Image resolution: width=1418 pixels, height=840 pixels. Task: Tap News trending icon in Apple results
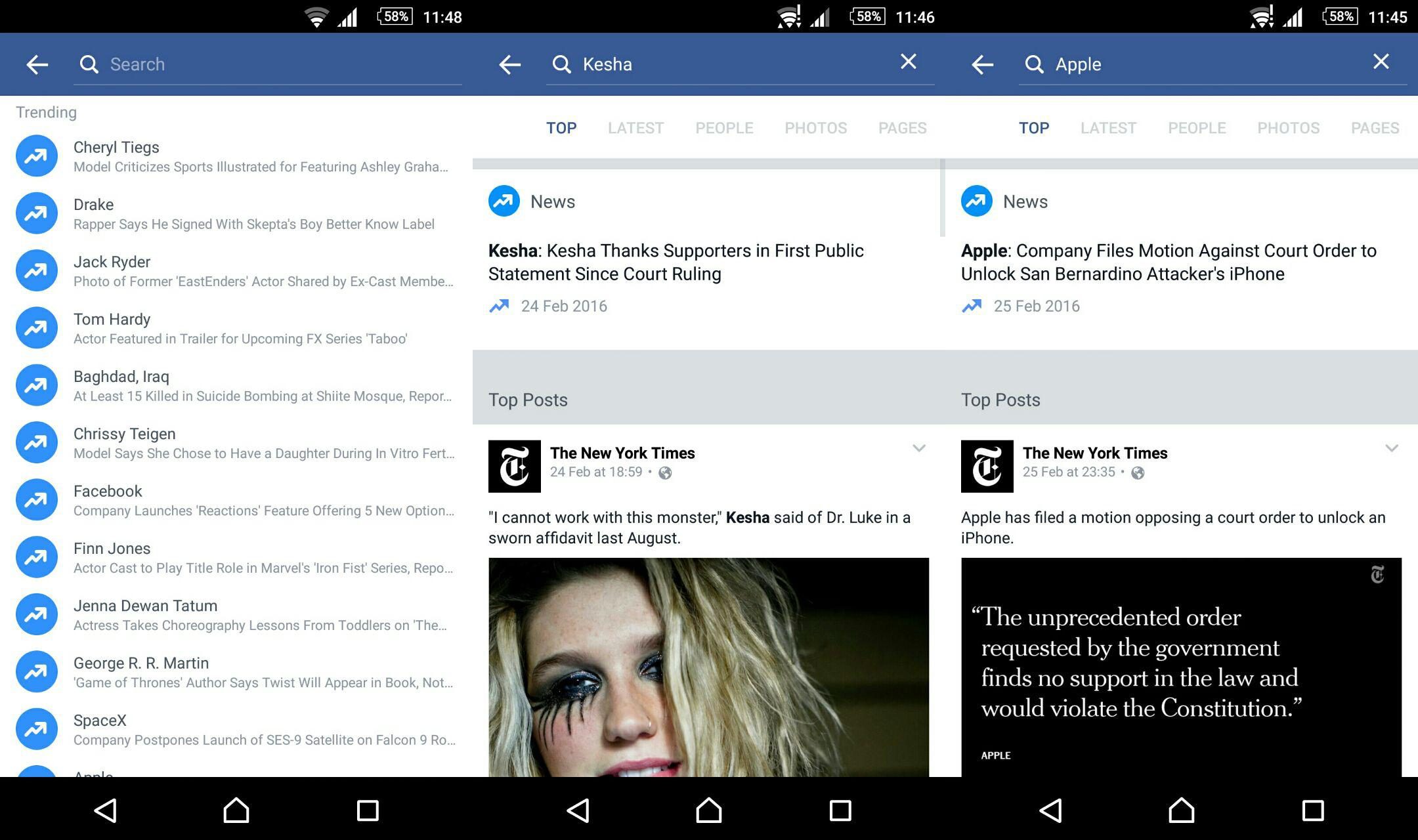pyautogui.click(x=977, y=201)
